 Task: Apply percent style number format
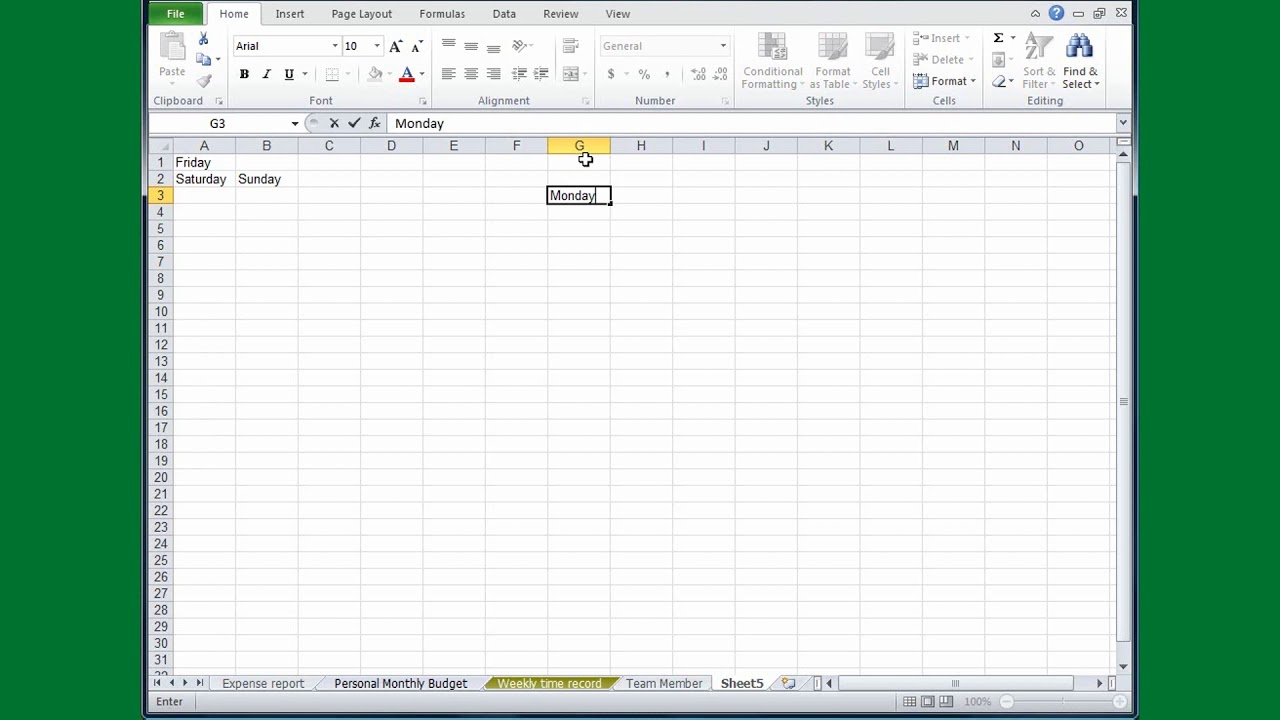click(x=644, y=74)
